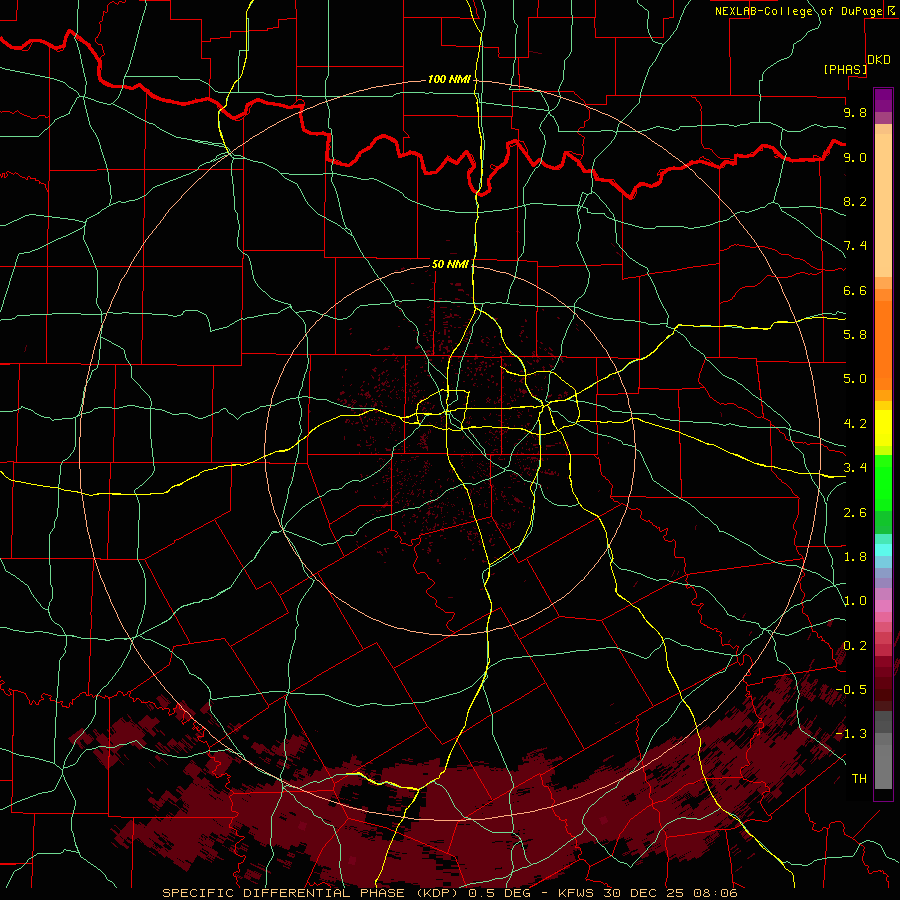Click the 30 DEC 25 date in the caption
This screenshot has height=900, width=900.
643,893
